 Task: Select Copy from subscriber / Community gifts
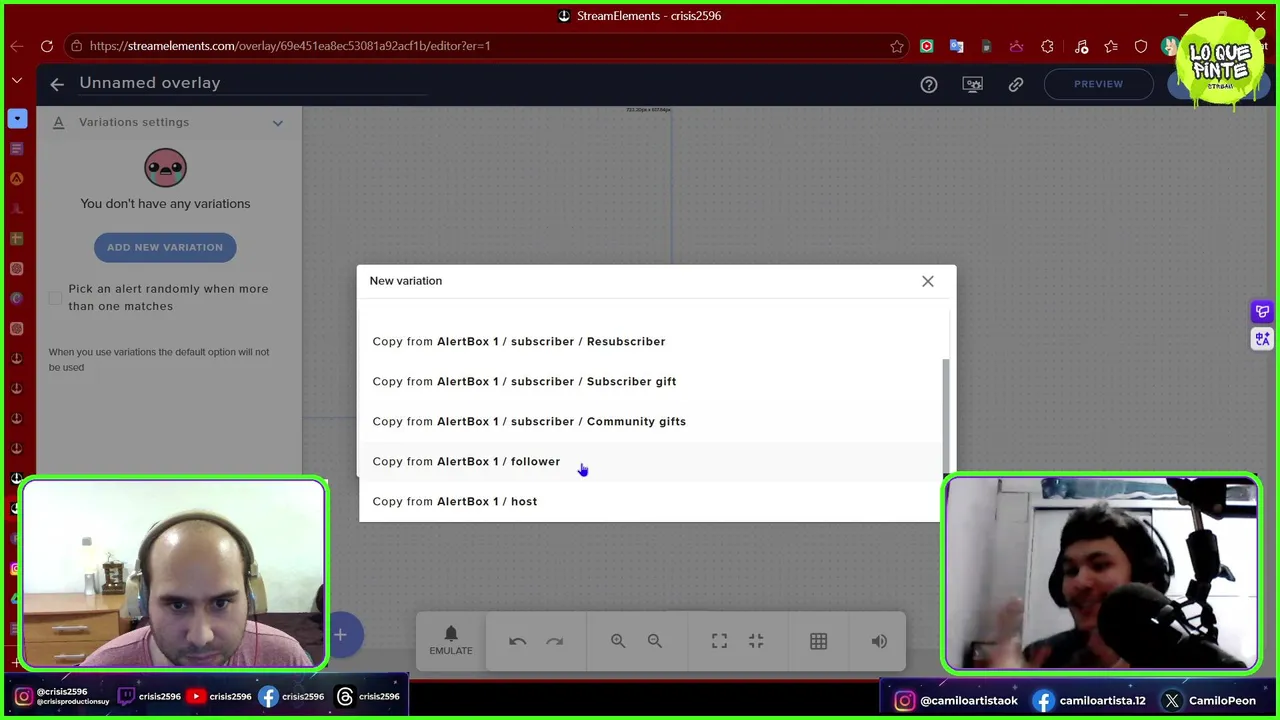coord(650,421)
